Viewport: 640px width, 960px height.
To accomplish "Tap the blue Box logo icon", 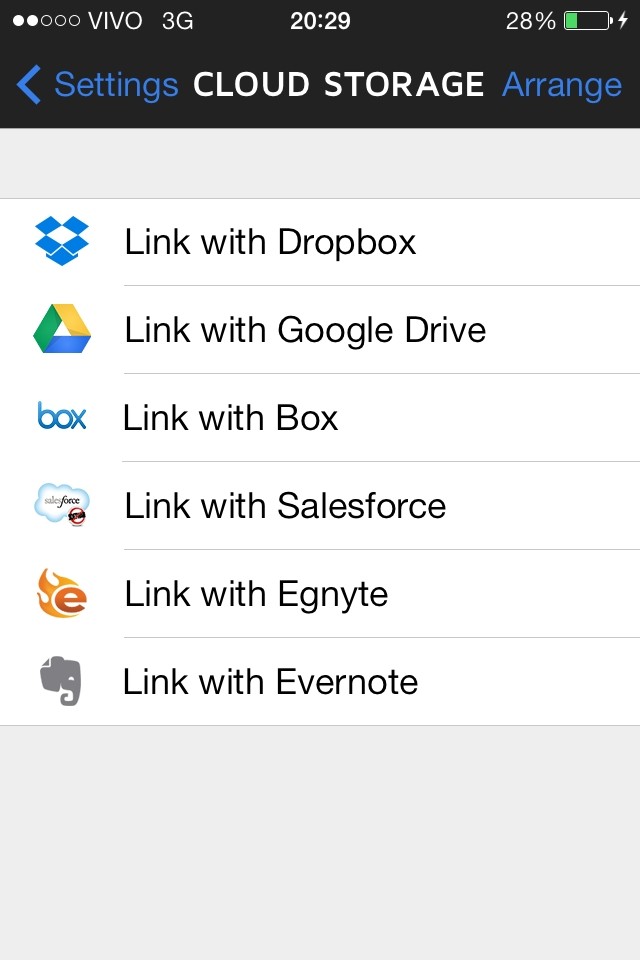I will point(61,416).
